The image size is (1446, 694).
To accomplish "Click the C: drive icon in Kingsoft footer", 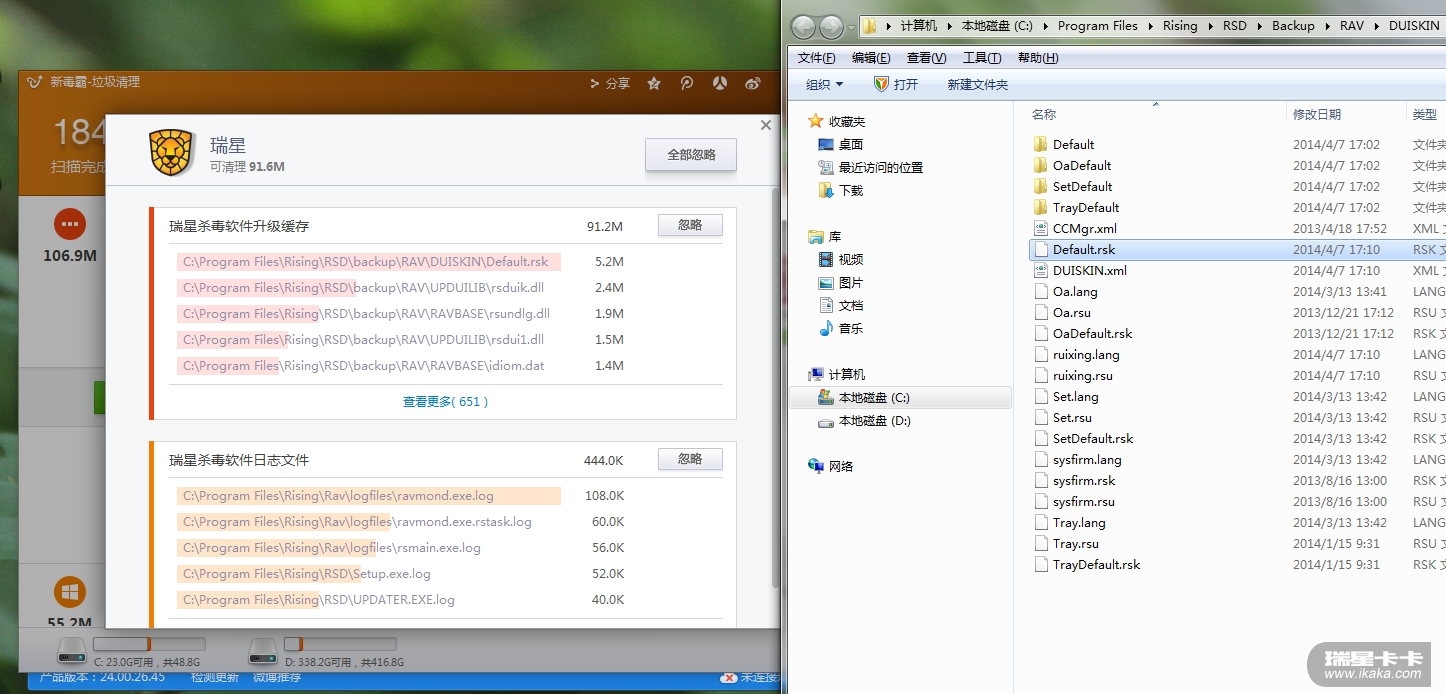I will (x=72, y=651).
